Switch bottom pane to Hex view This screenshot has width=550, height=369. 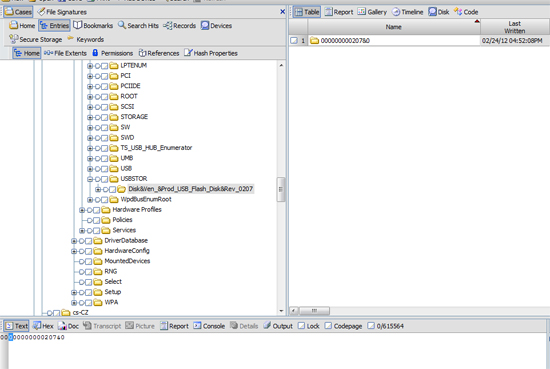[x=43, y=326]
